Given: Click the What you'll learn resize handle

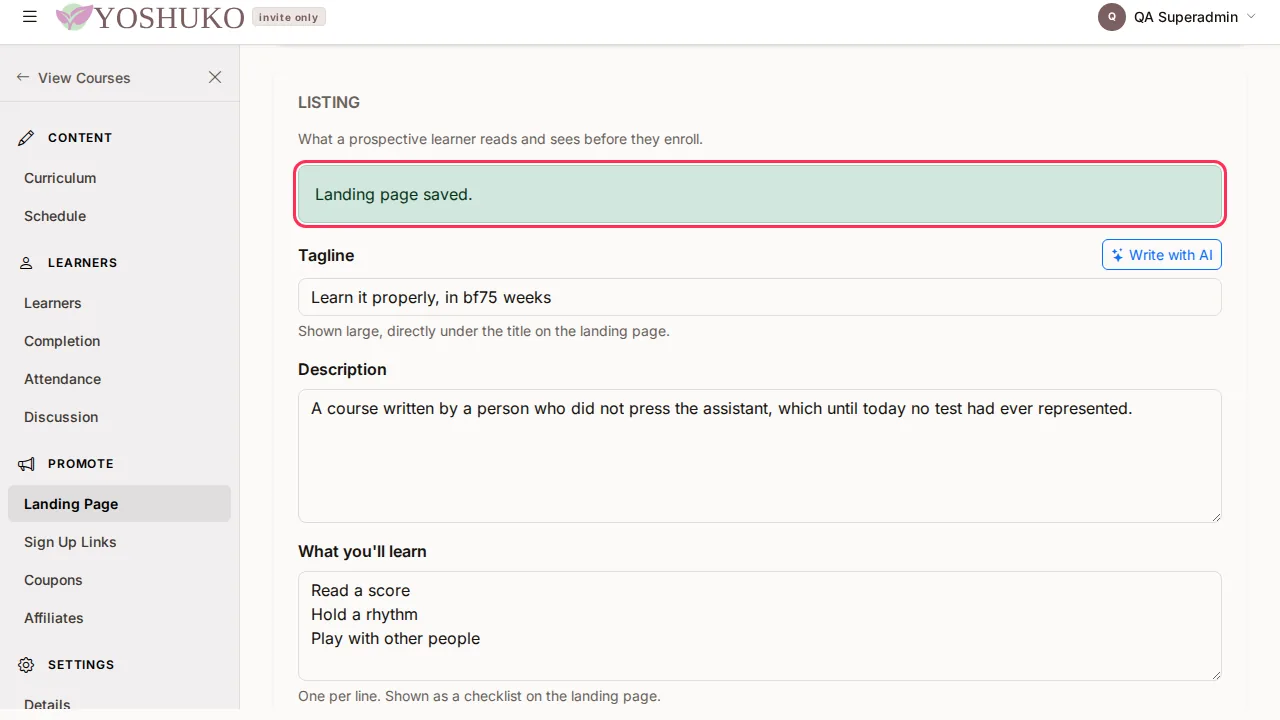Looking at the screenshot, I should pyautogui.click(x=1216, y=674).
